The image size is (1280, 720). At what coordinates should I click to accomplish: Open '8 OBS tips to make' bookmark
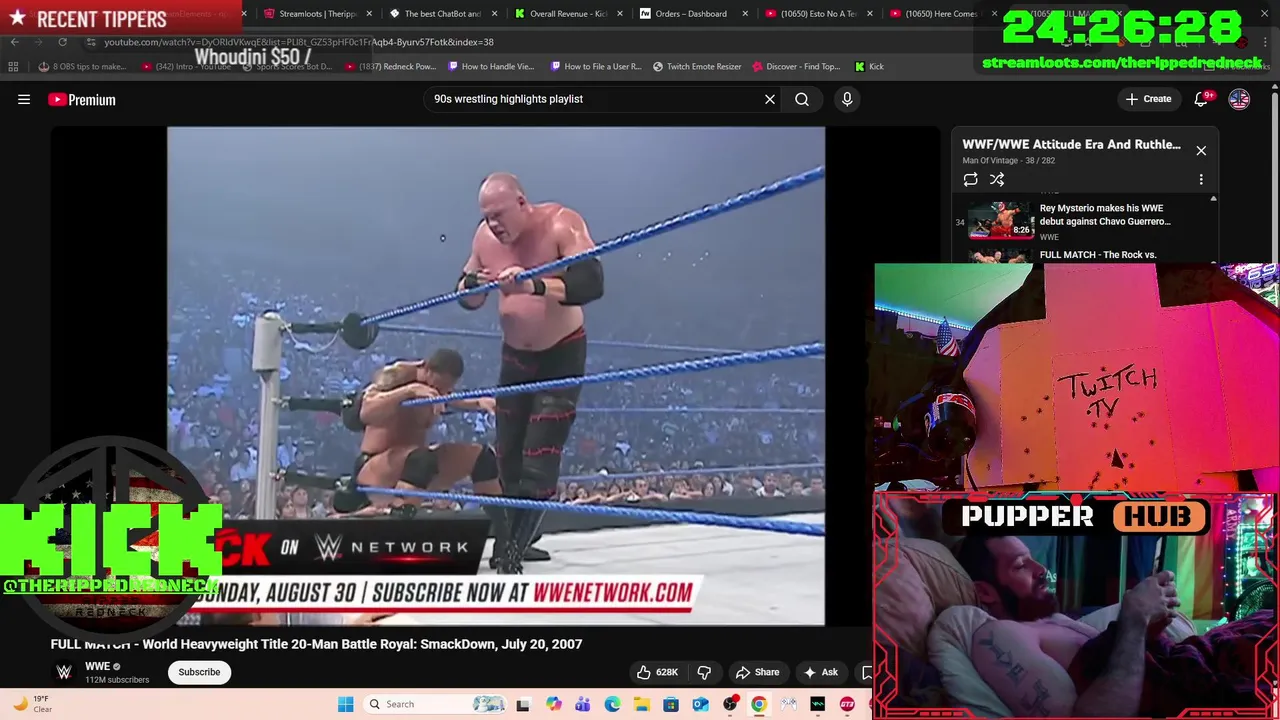tap(82, 67)
